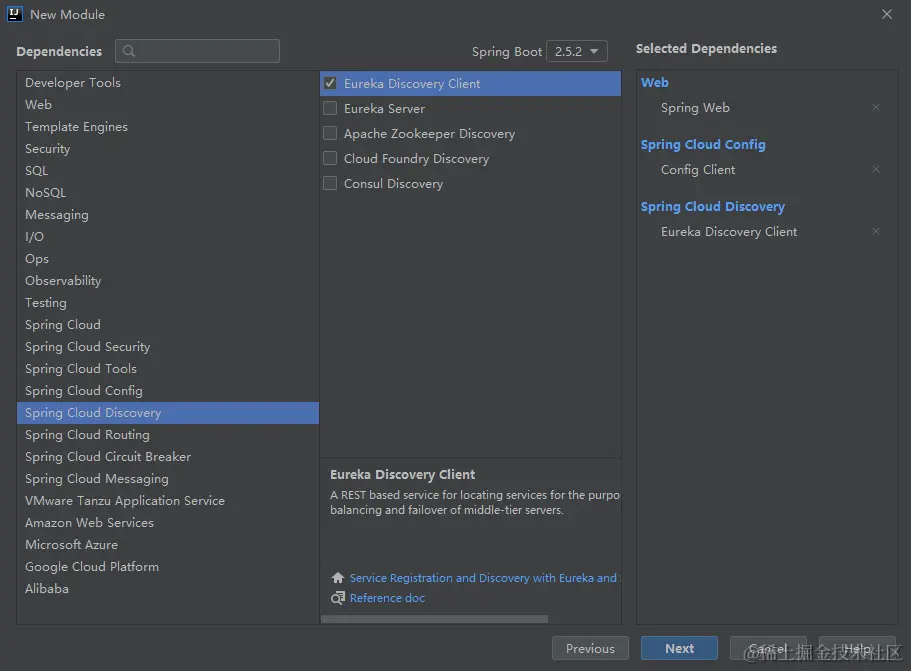Open Spring Cloud Security category
Image resolution: width=911 pixels, height=671 pixels.
(x=168, y=347)
